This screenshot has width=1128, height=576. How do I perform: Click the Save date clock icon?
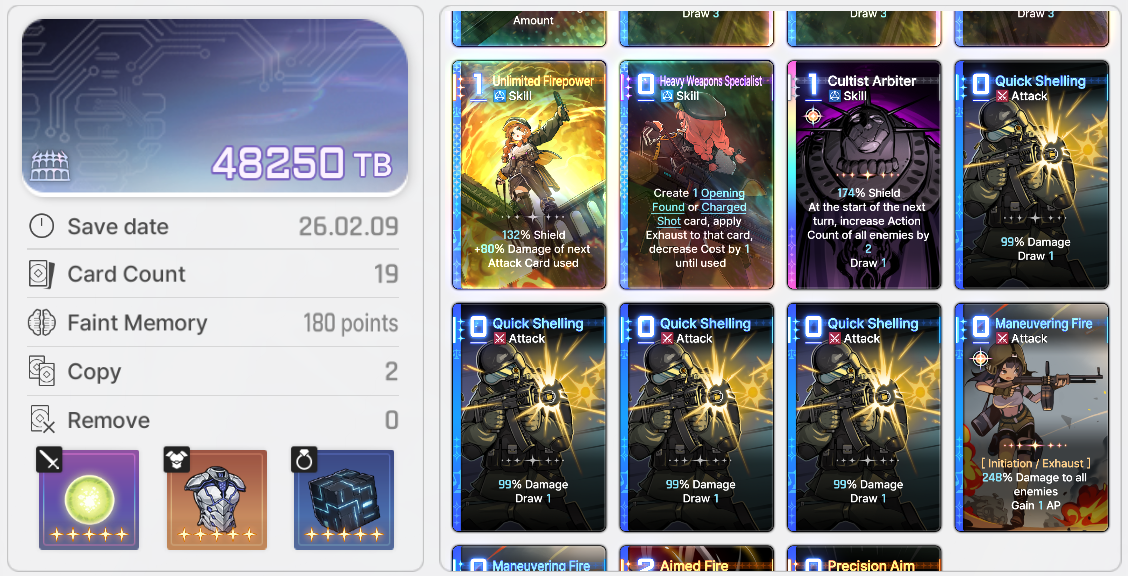(42, 227)
